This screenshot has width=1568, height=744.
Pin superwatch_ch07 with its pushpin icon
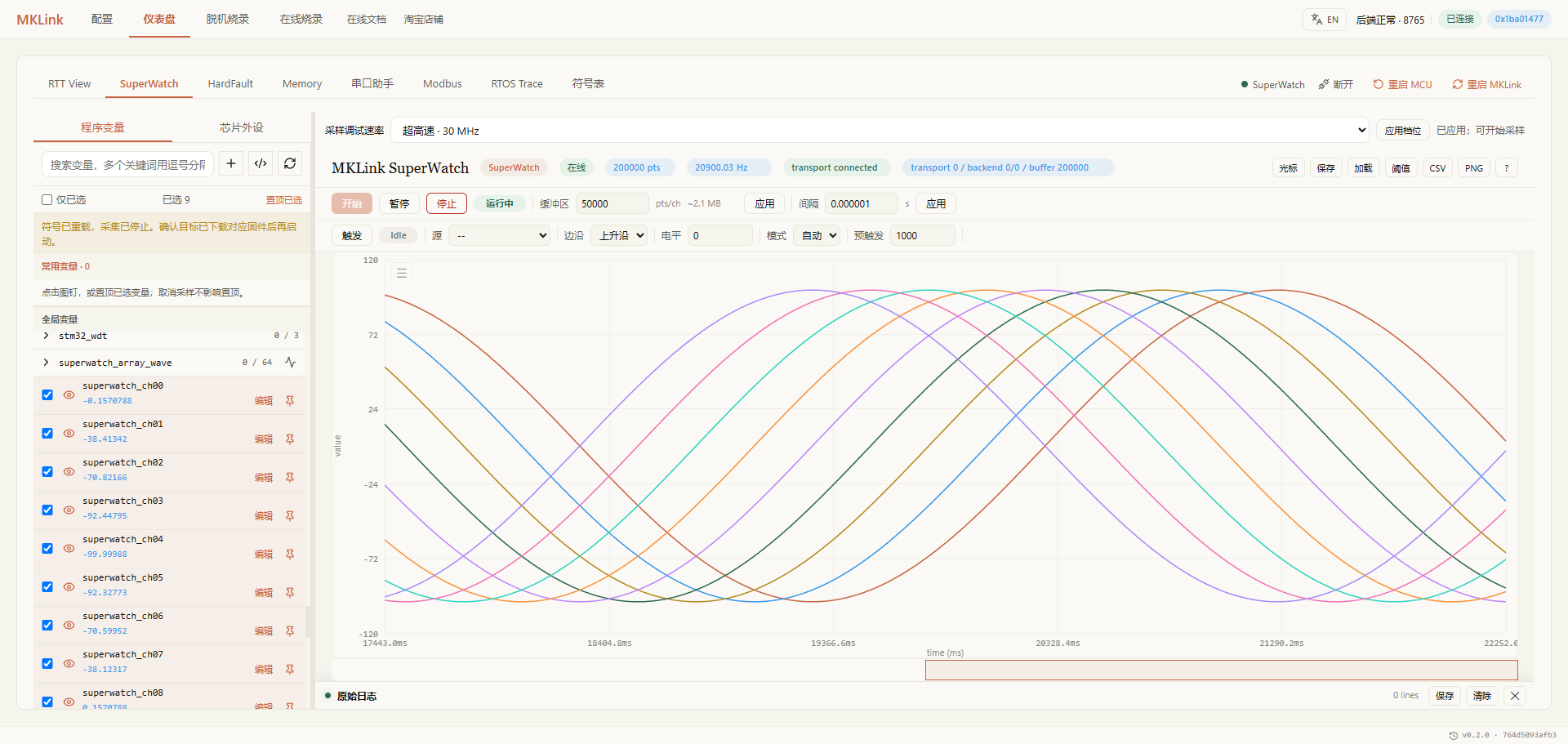(x=290, y=670)
